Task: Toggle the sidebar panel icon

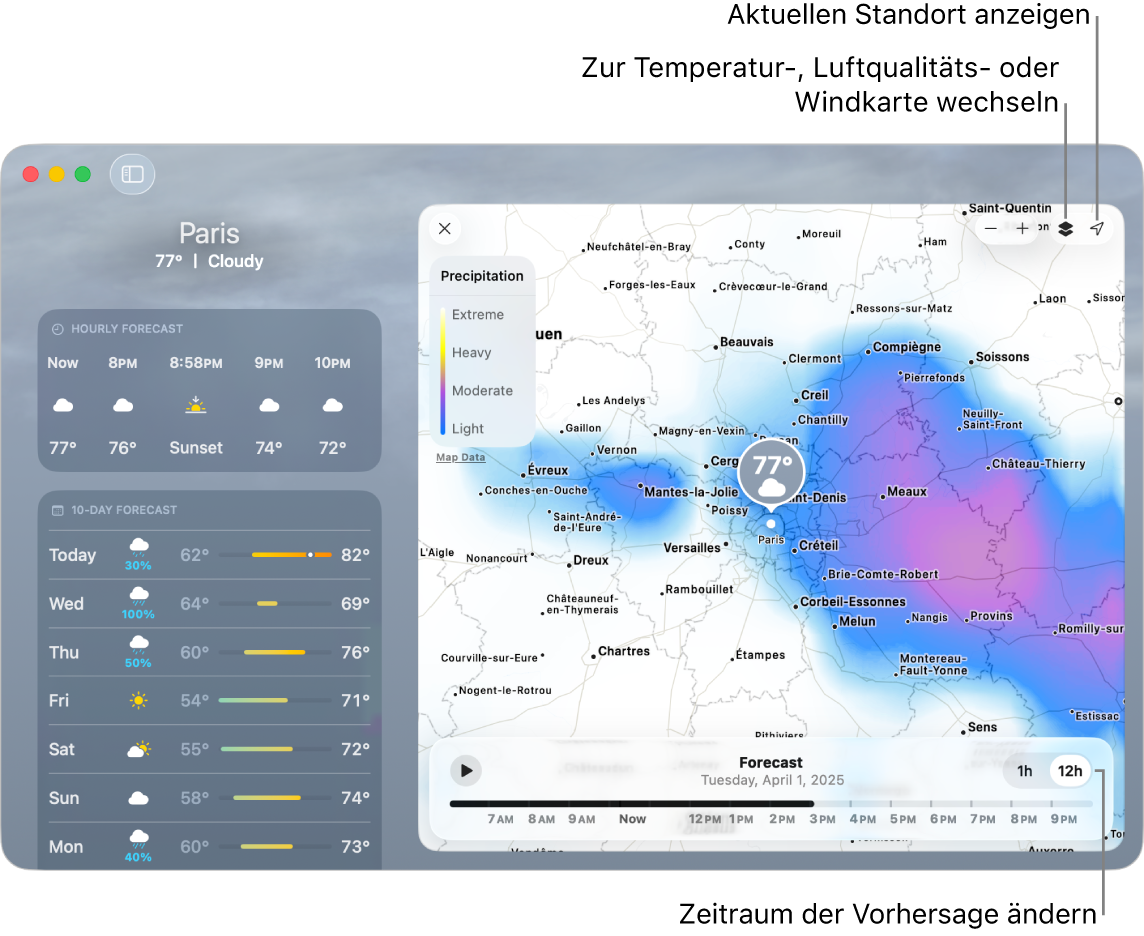Action: (133, 174)
